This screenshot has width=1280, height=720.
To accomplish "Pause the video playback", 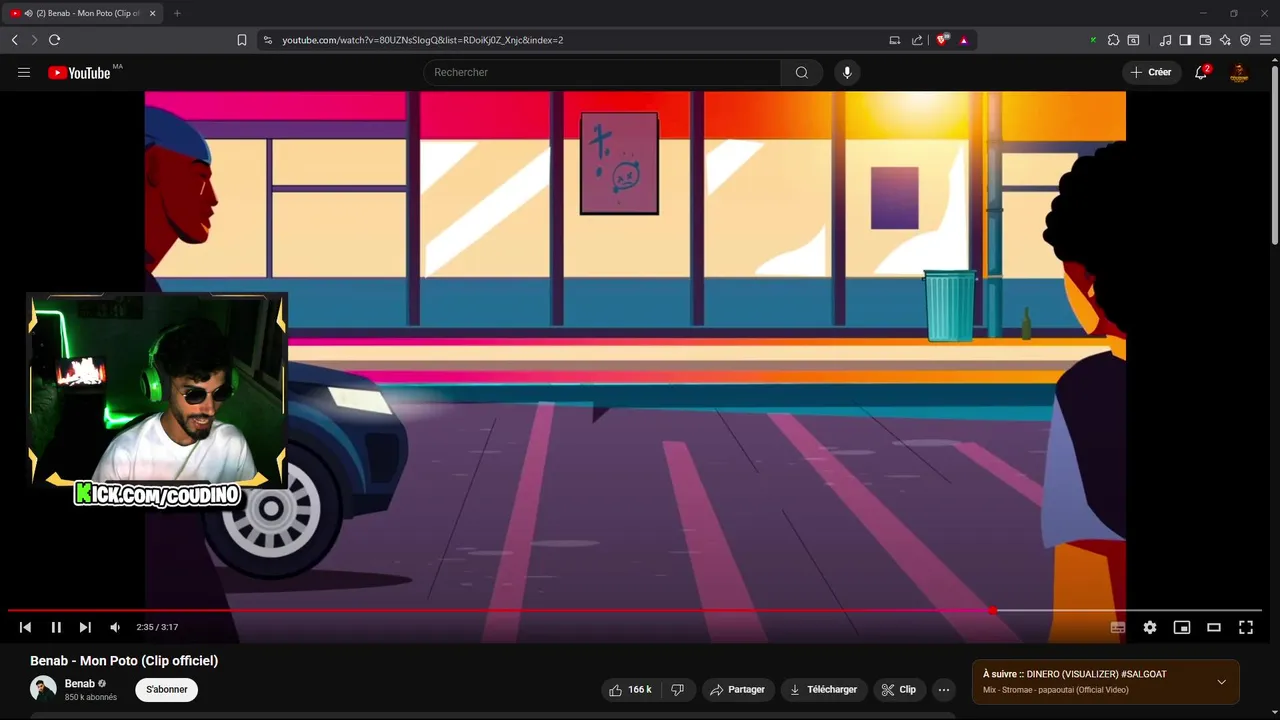I will pyautogui.click(x=56, y=627).
